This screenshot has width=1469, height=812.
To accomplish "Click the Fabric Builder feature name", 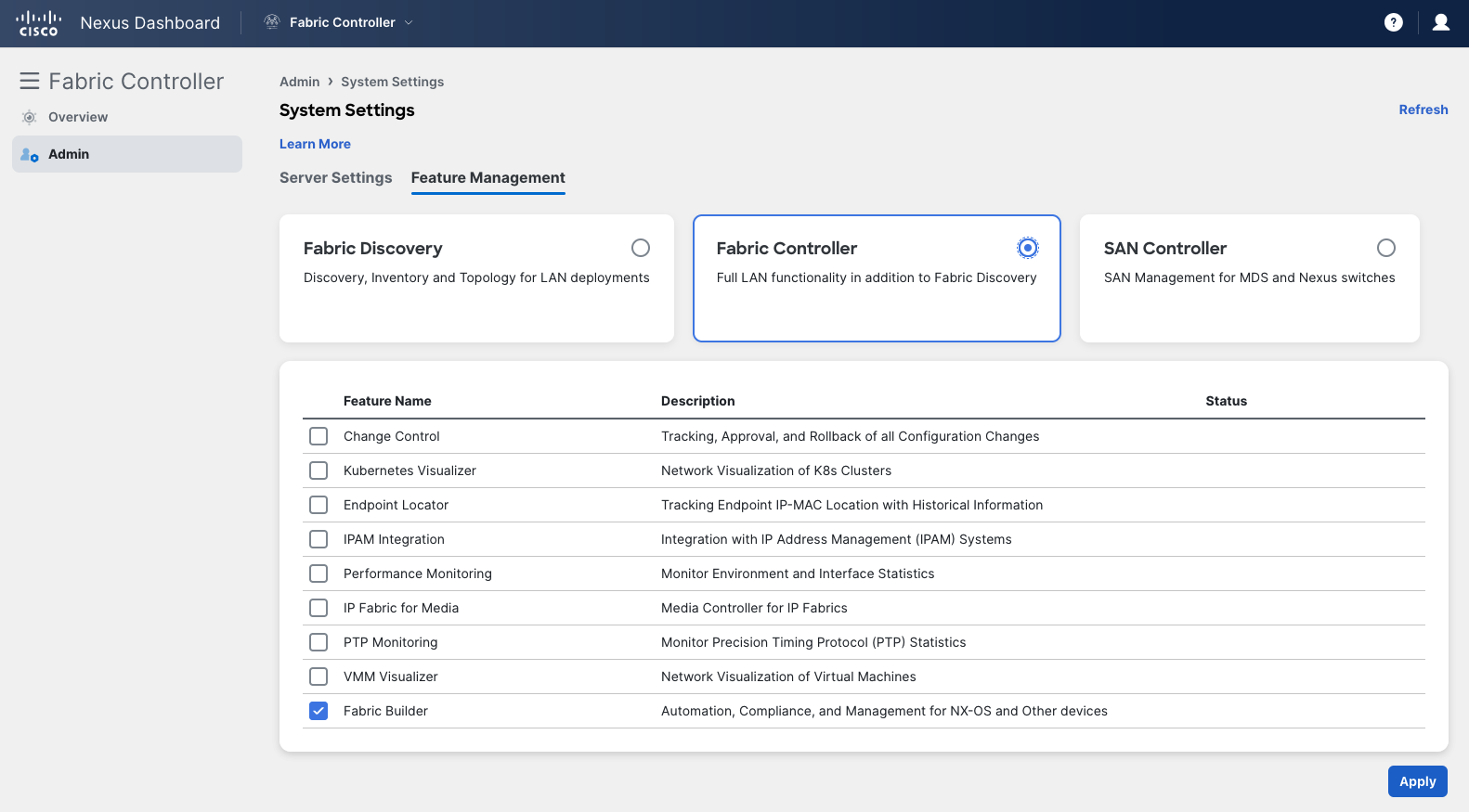I will point(385,711).
